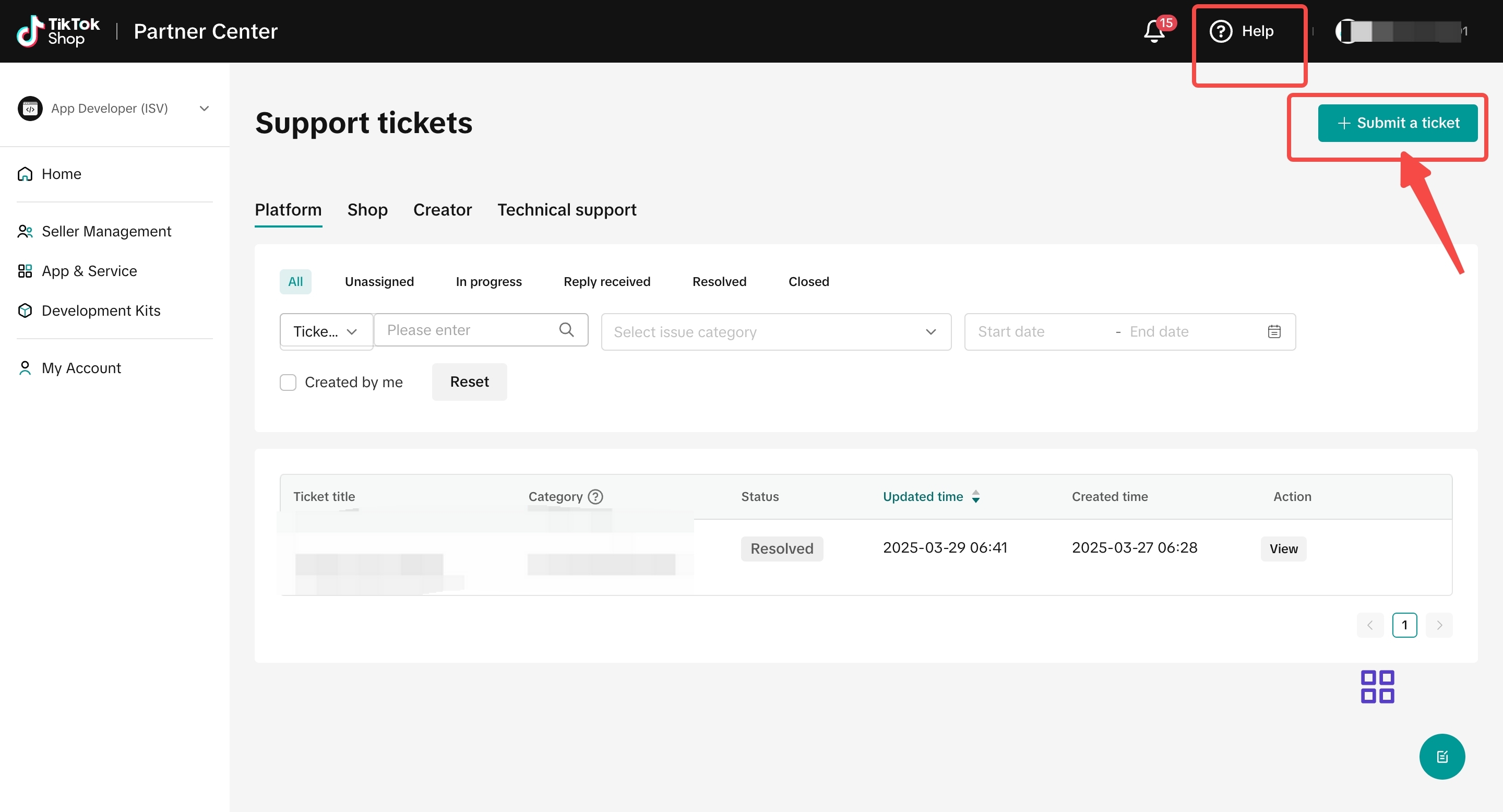The width and height of the screenshot is (1503, 812).
Task: Click the Reset filters button
Action: click(469, 381)
